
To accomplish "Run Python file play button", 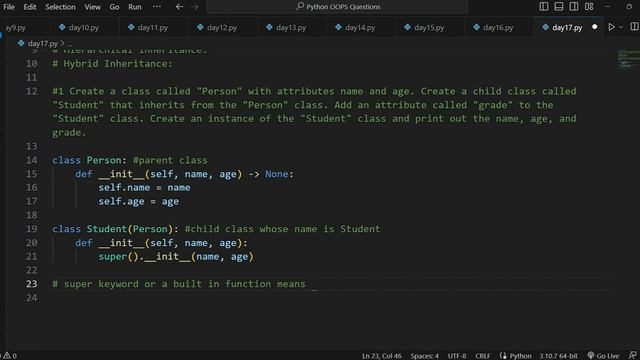I will click(611, 27).
